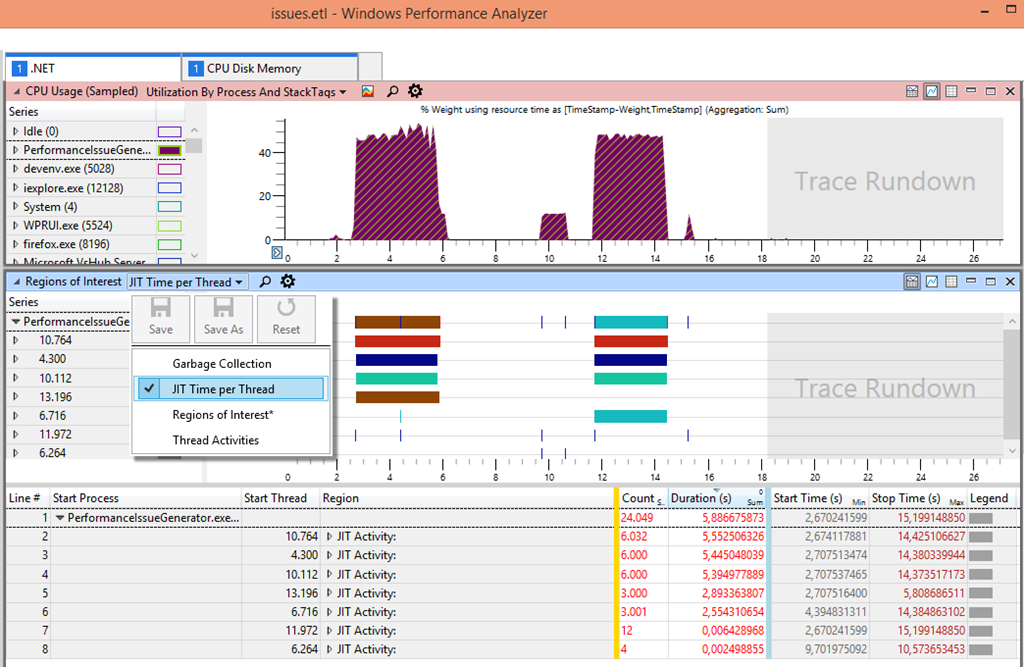The image size is (1024, 667).
Task: Click the Reset preset button
Action: [286, 319]
